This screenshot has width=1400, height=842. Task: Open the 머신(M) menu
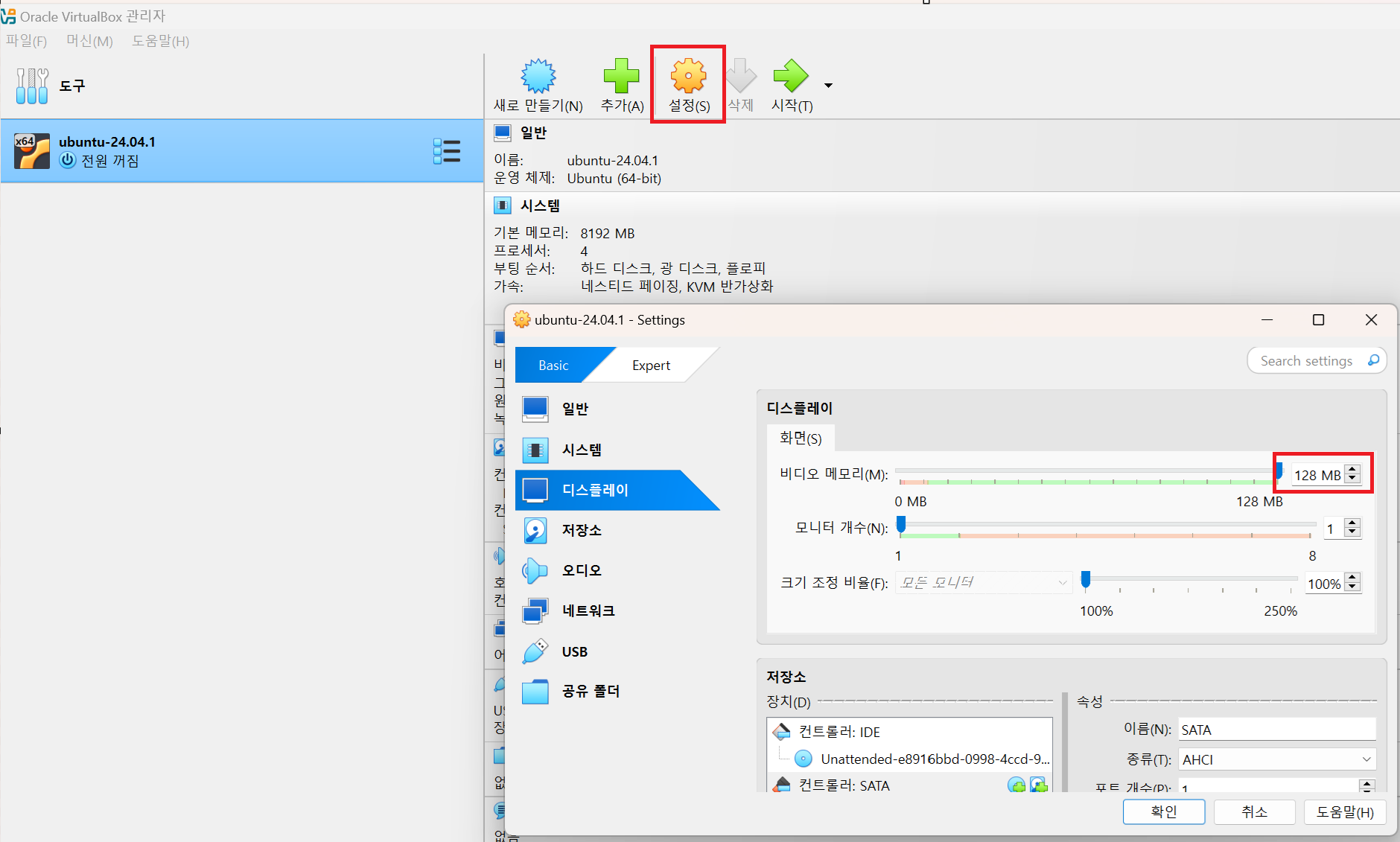click(x=89, y=41)
